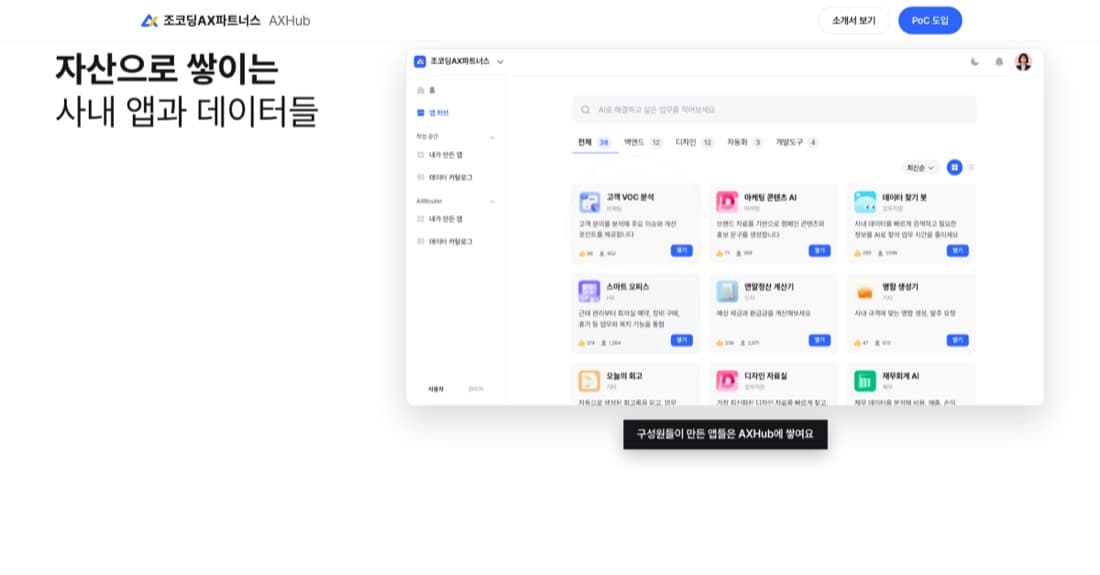Click the 디자인 자료실 app icon

pos(727,381)
